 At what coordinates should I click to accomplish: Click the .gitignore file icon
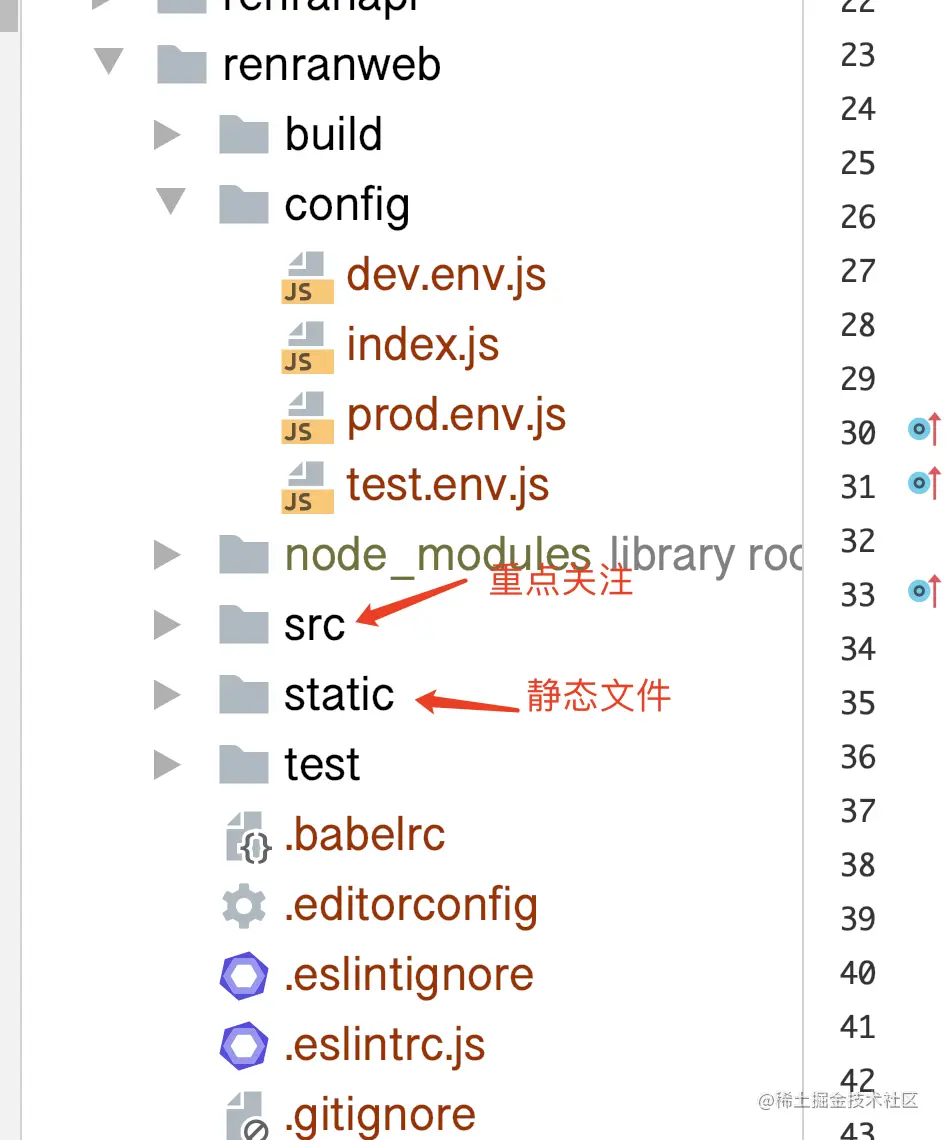coord(246,1117)
